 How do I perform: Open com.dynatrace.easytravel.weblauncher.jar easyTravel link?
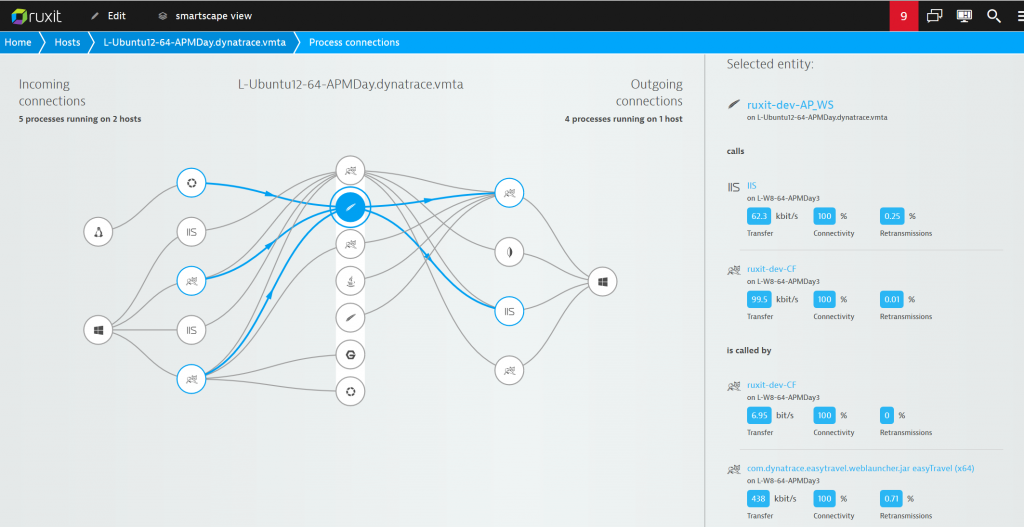860,468
